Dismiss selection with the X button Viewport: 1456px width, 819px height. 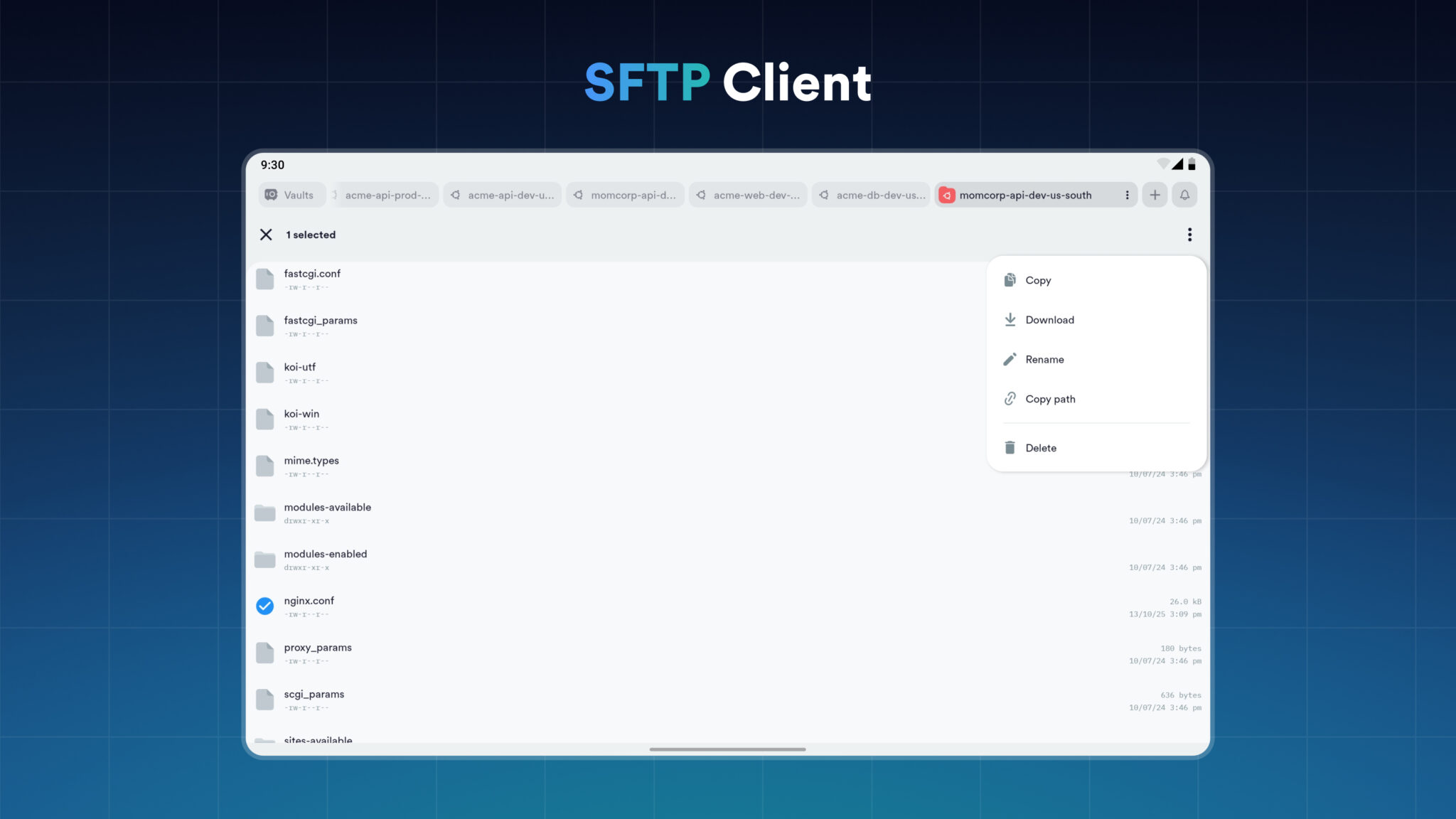[267, 235]
